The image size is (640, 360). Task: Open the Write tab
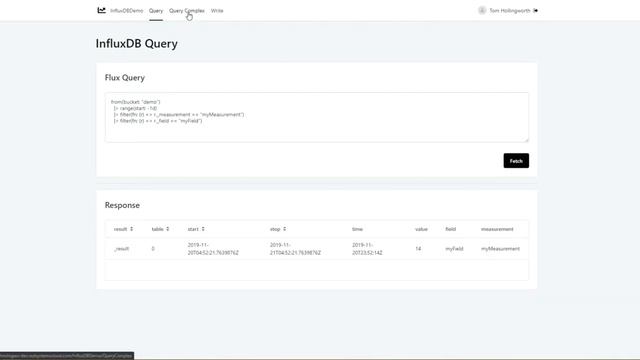[x=217, y=11]
